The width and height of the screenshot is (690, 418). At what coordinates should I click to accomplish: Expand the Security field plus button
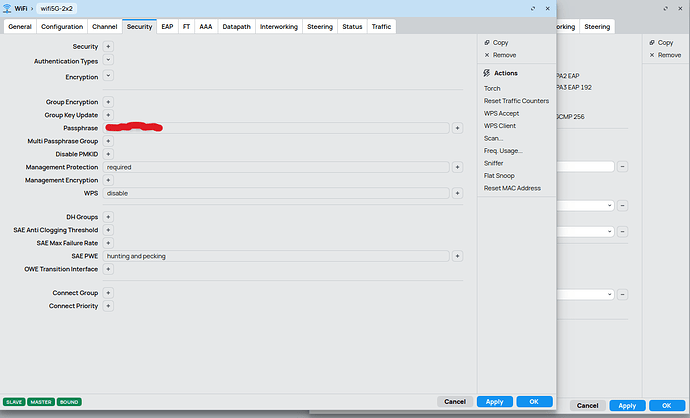[x=108, y=46]
